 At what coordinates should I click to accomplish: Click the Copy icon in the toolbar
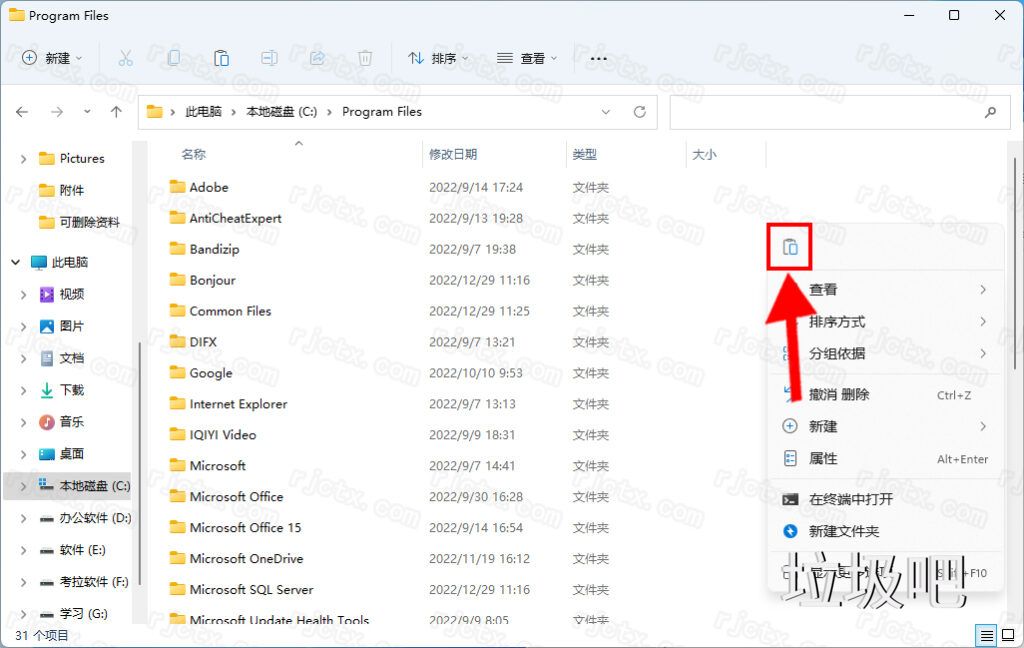point(174,58)
